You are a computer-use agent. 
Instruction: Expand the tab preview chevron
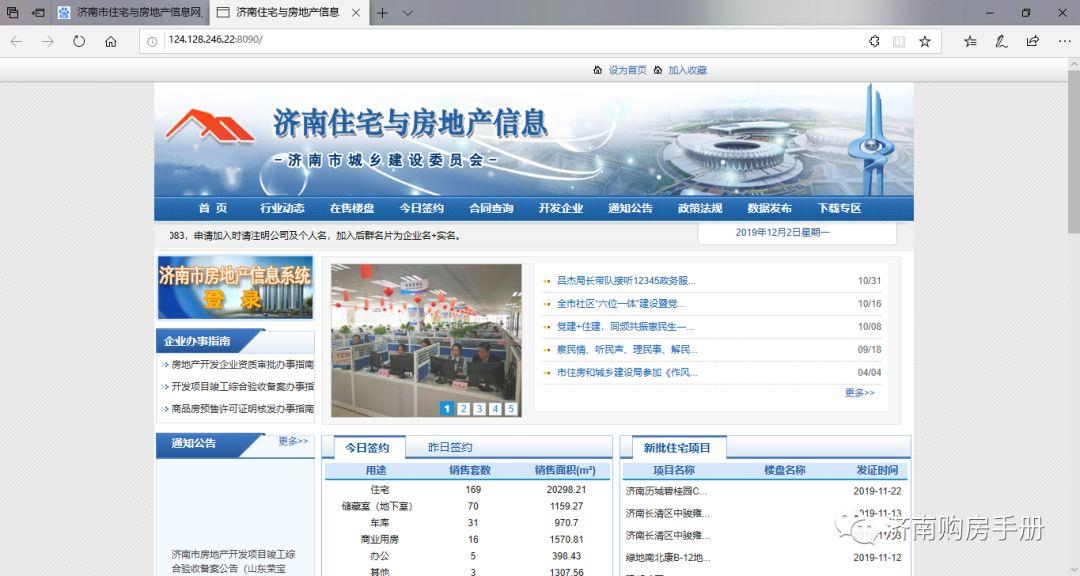408,13
